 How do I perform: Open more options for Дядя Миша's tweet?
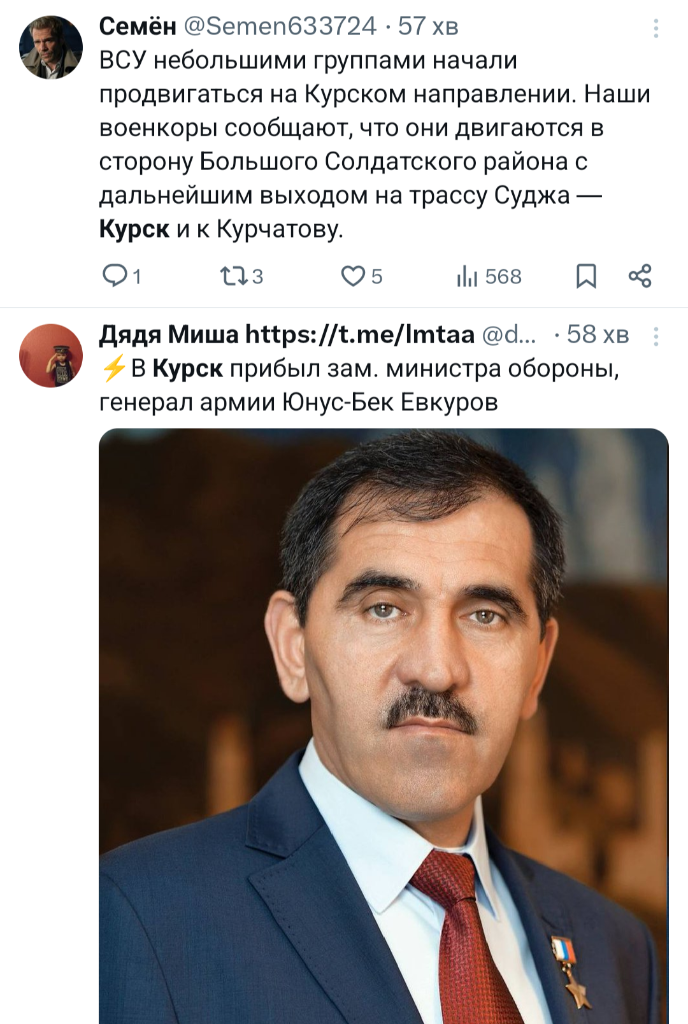click(x=655, y=336)
